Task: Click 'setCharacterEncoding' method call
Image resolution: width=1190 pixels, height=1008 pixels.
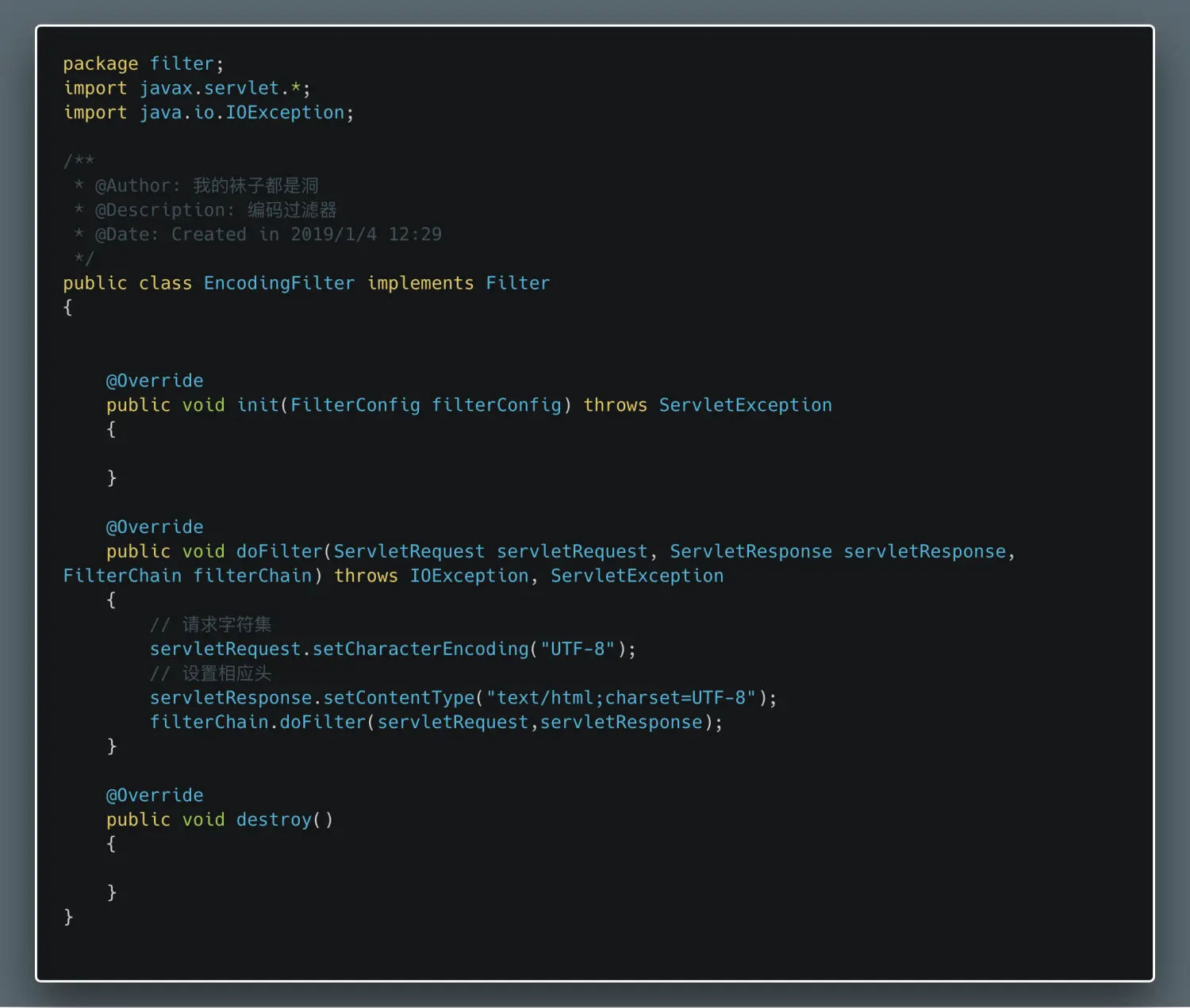Action: coord(420,650)
